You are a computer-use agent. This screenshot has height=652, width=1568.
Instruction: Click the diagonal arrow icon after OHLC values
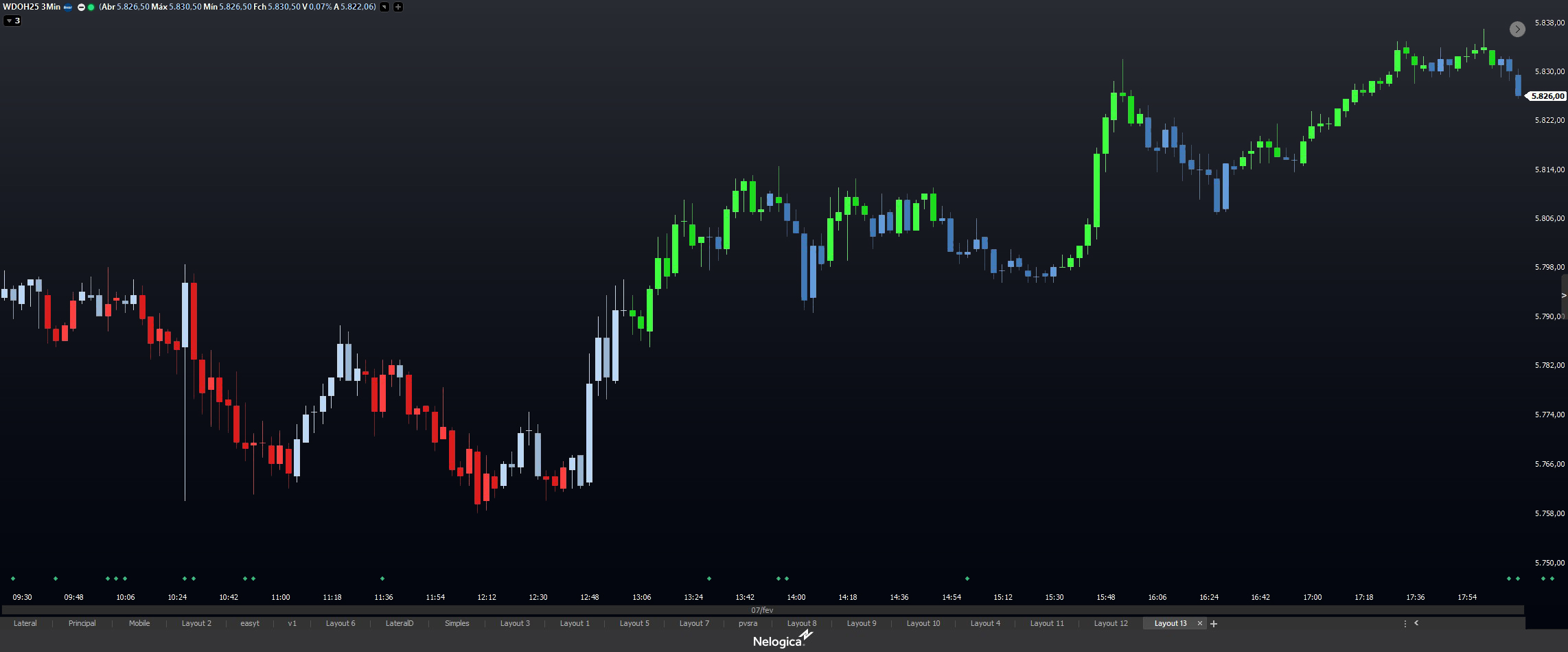click(384, 7)
